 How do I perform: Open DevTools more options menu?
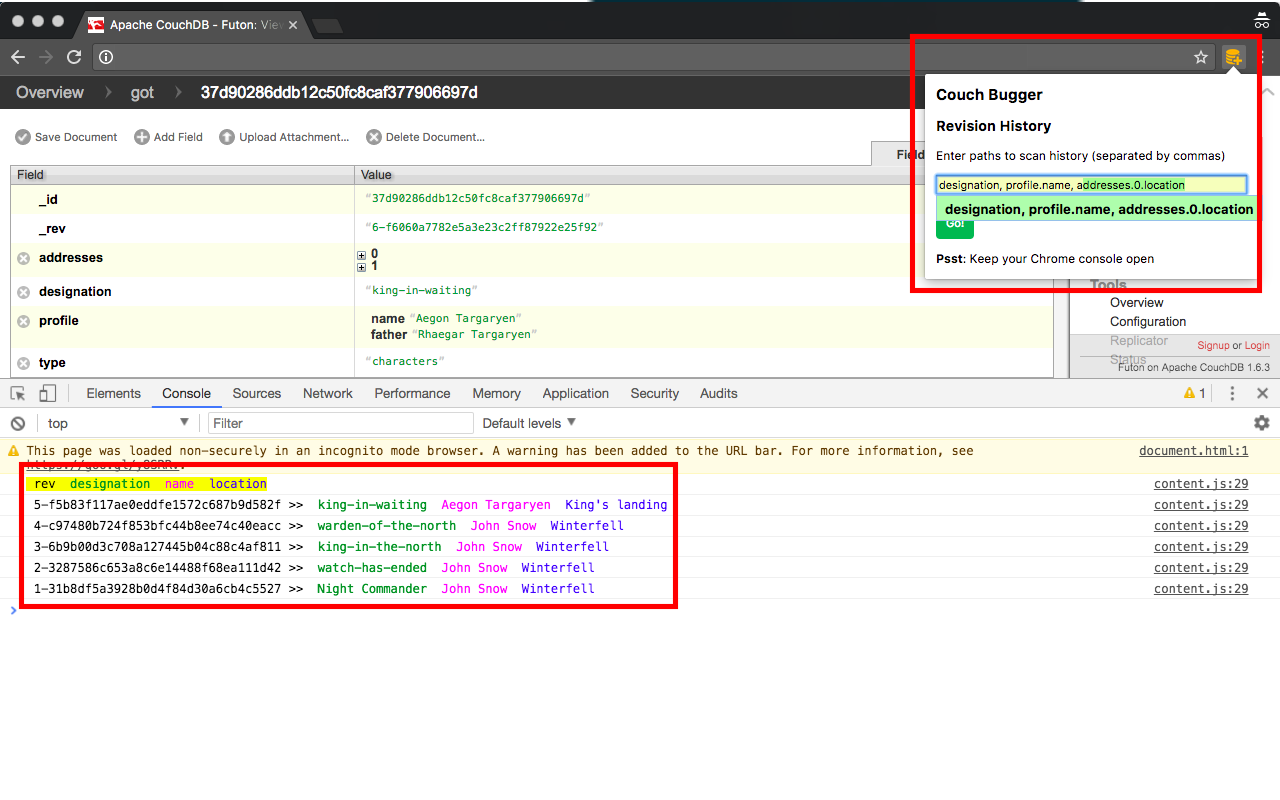[x=1232, y=393]
